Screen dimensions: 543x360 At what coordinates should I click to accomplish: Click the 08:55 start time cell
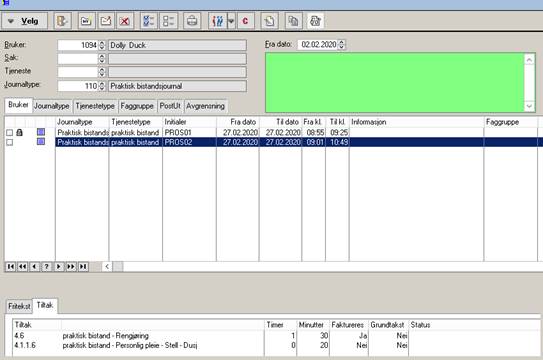point(314,133)
